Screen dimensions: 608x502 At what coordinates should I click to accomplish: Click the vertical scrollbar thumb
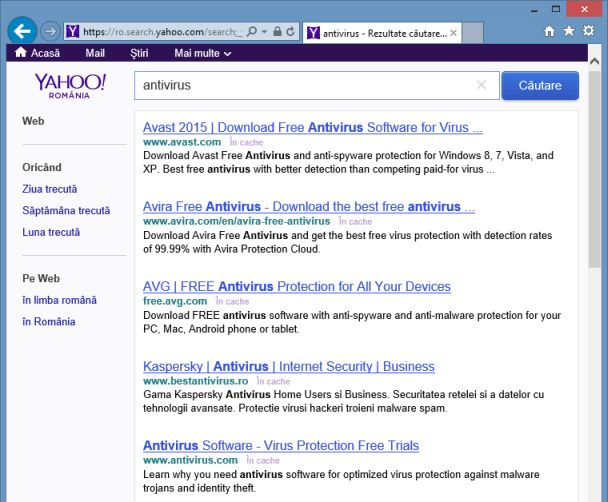pos(594,169)
